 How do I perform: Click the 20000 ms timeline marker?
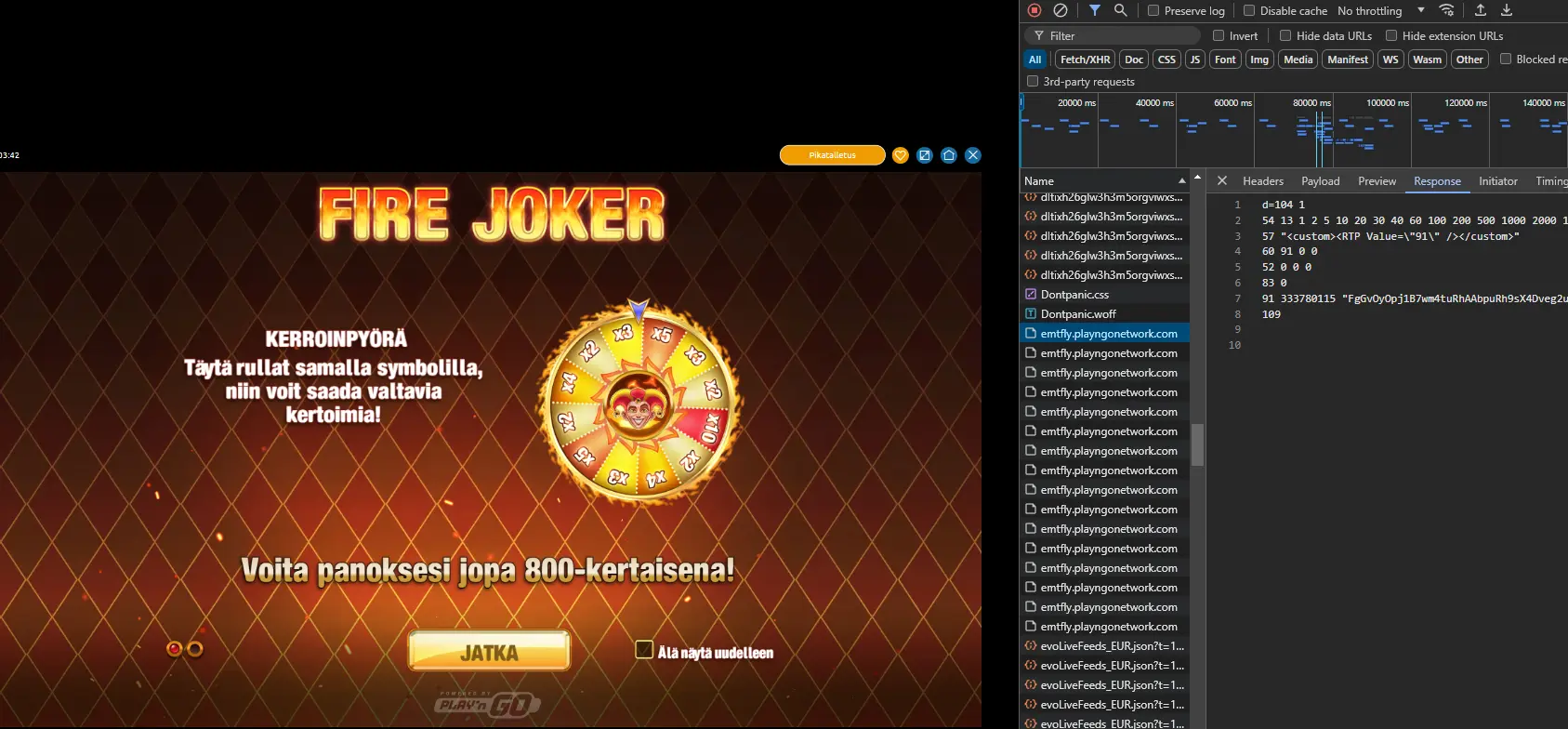point(1076,102)
